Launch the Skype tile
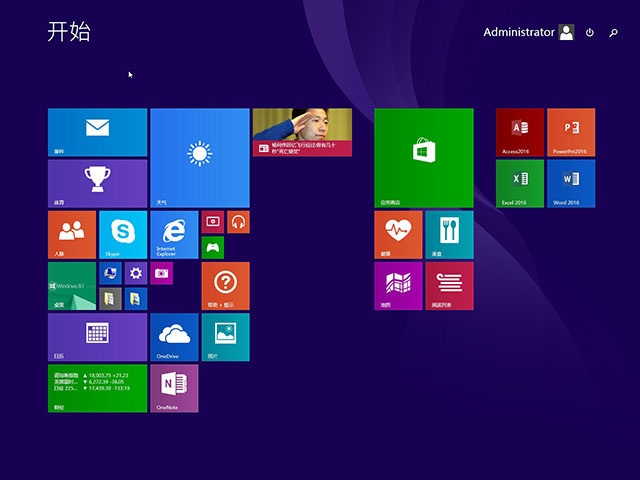 click(123, 235)
